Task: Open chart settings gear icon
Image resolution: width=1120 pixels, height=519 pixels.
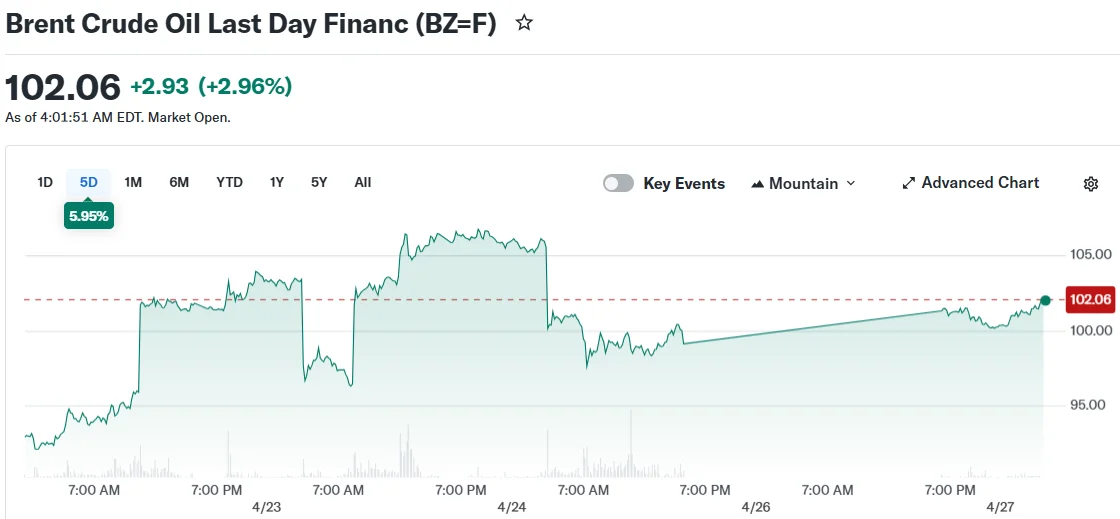Action: pos(1091,184)
